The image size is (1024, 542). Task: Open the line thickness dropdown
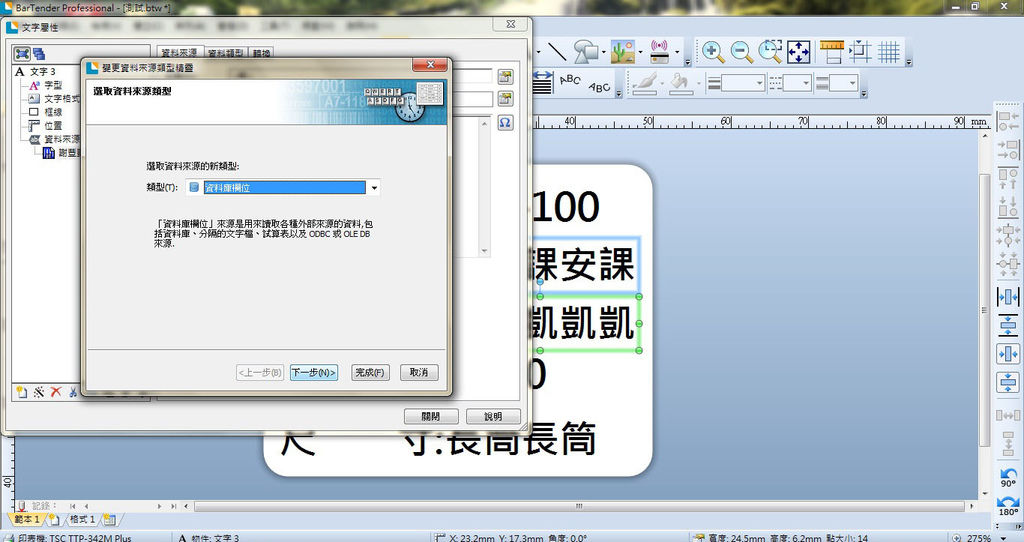click(x=760, y=83)
